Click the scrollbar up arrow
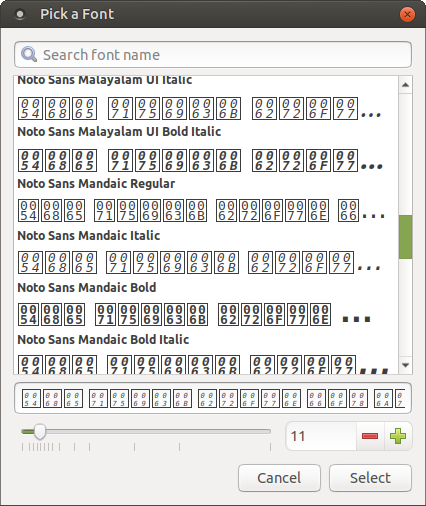This screenshot has height=506, width=426. (x=405, y=85)
